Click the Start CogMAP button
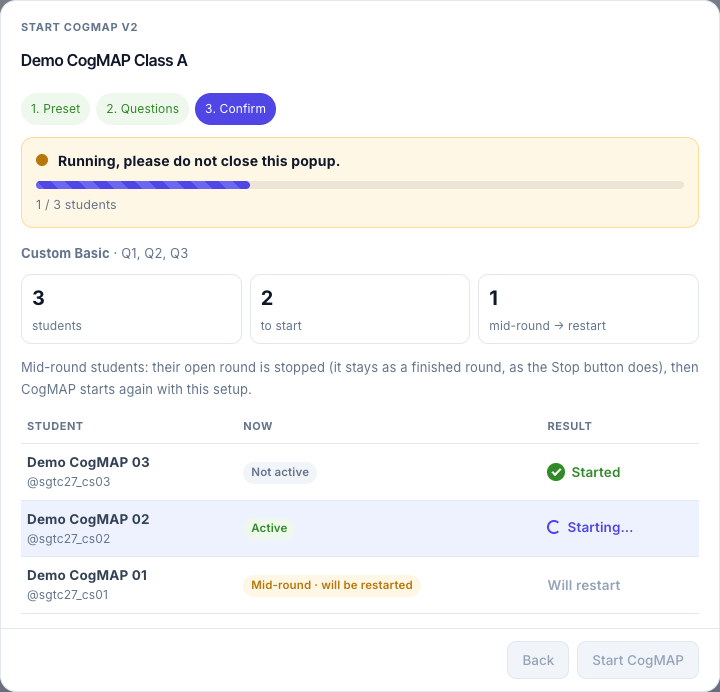 pyautogui.click(x=638, y=660)
